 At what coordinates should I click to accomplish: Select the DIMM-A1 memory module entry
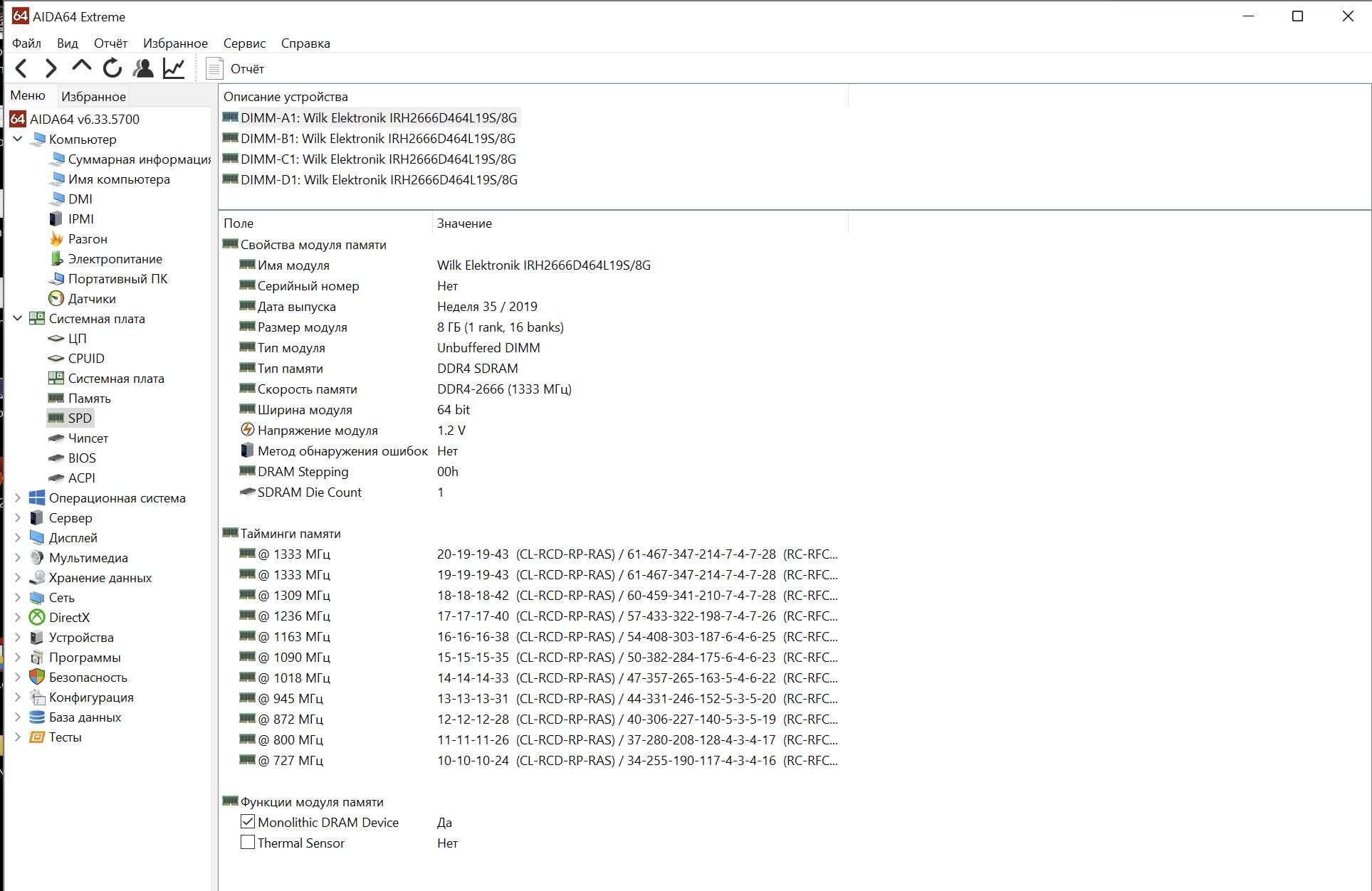(x=370, y=117)
